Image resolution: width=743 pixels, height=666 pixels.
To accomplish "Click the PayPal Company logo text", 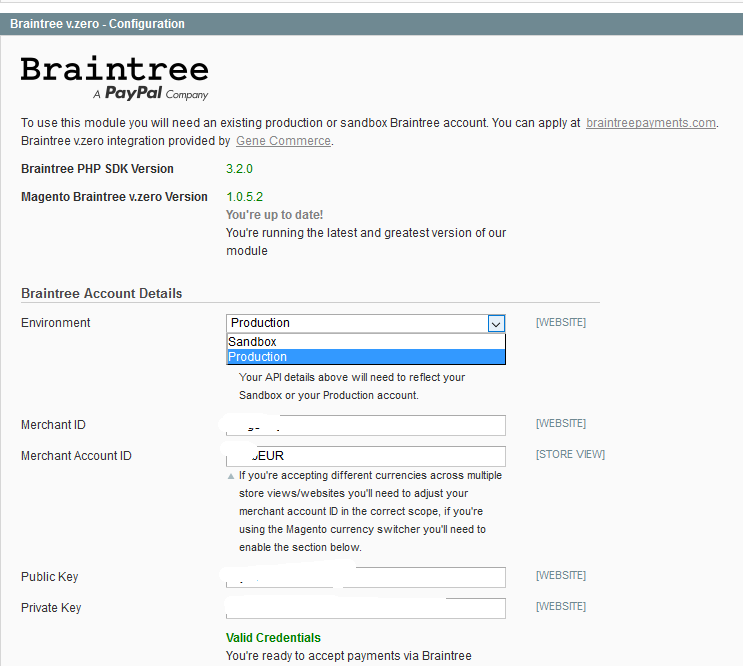I will click(150, 94).
